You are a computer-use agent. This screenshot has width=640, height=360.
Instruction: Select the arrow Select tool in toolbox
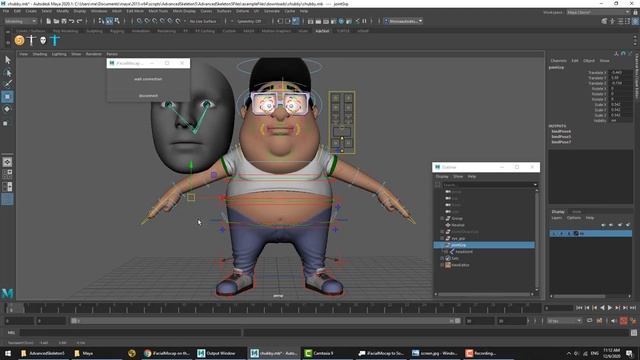pos(7,60)
